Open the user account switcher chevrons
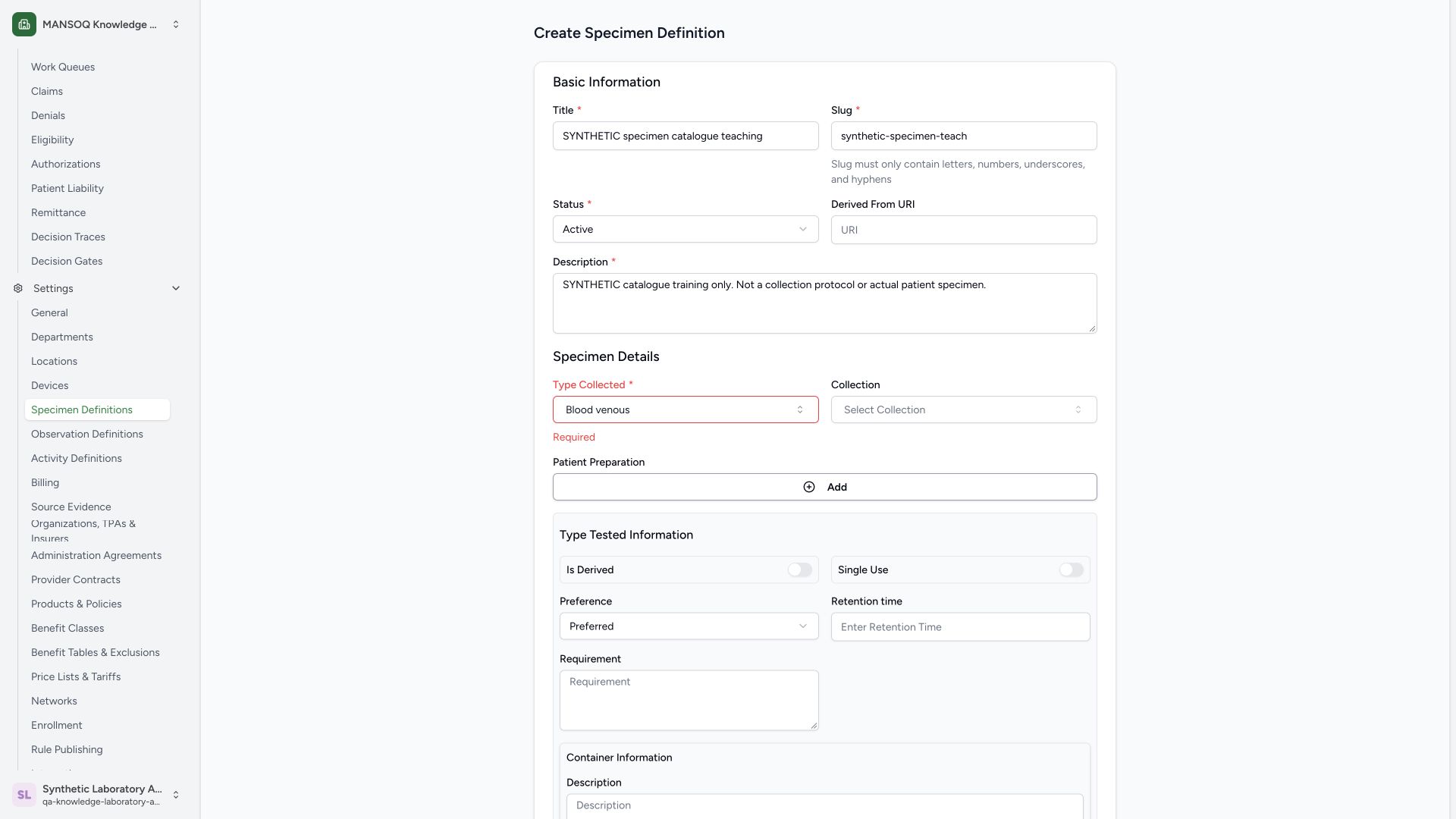This screenshot has width=1456, height=819. tap(176, 795)
